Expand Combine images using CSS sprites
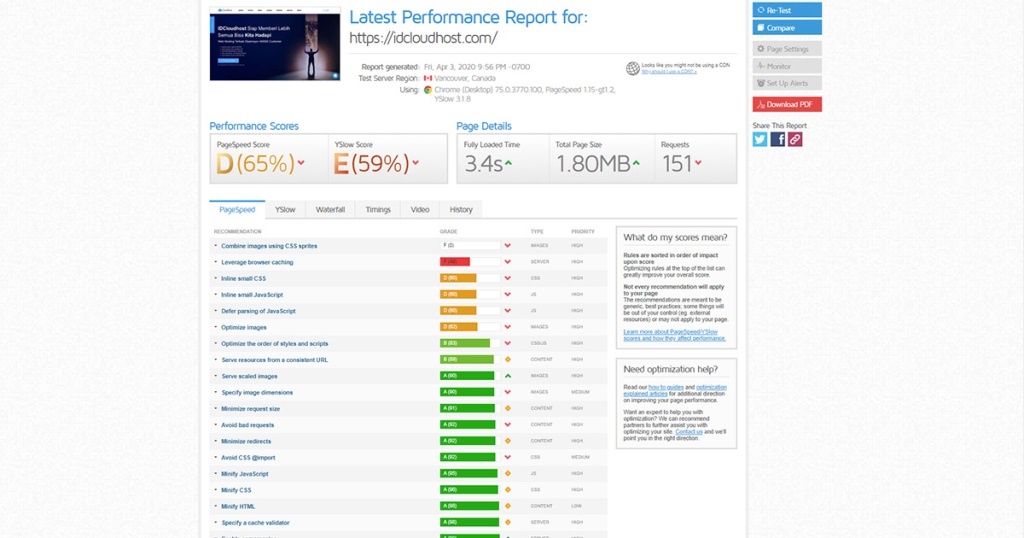 pos(269,246)
